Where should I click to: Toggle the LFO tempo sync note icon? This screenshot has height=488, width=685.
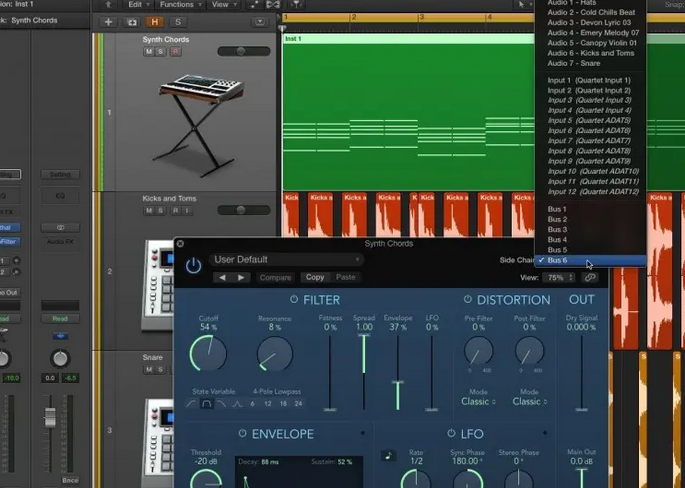[388, 456]
